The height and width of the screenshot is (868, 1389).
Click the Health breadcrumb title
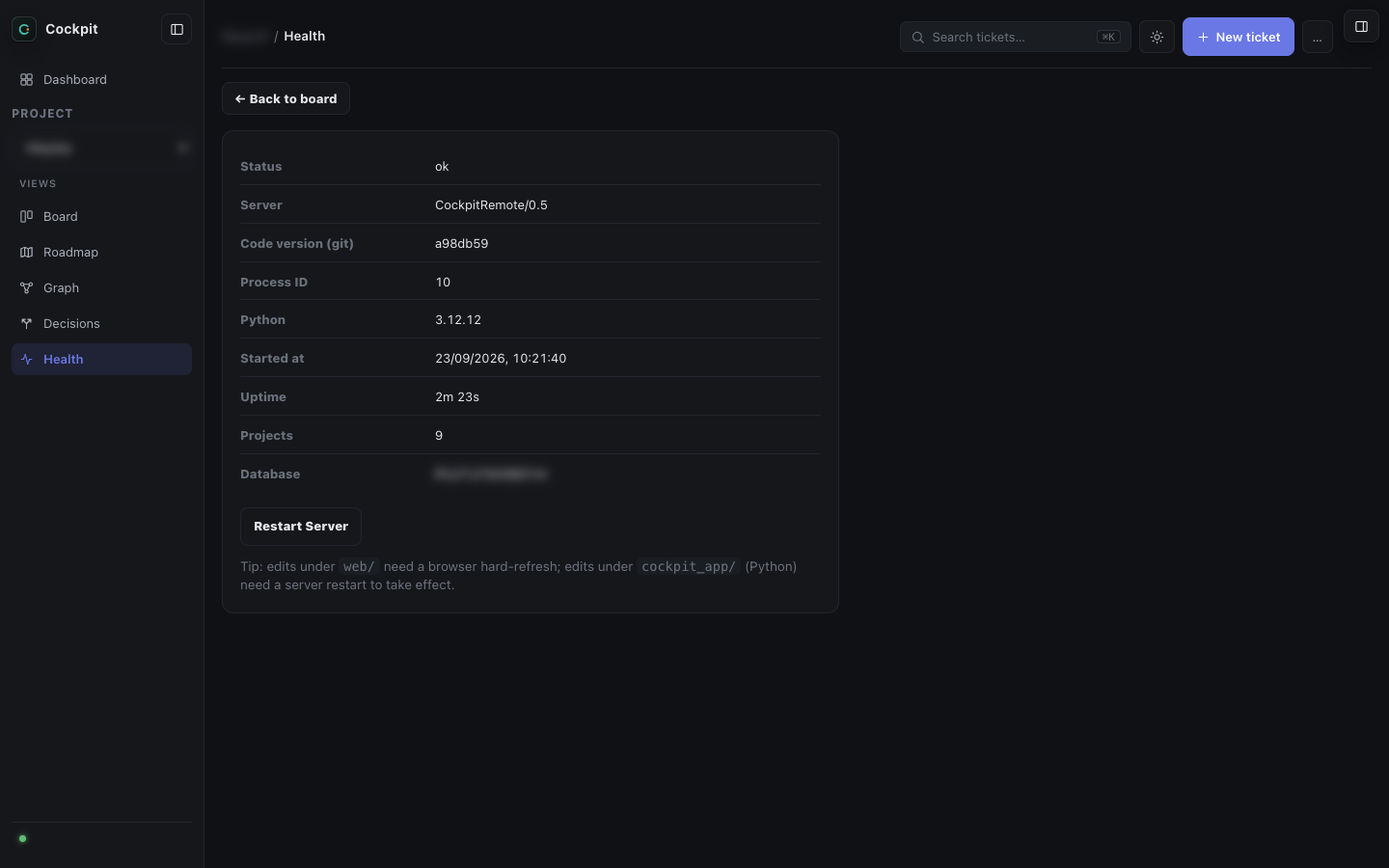304,36
